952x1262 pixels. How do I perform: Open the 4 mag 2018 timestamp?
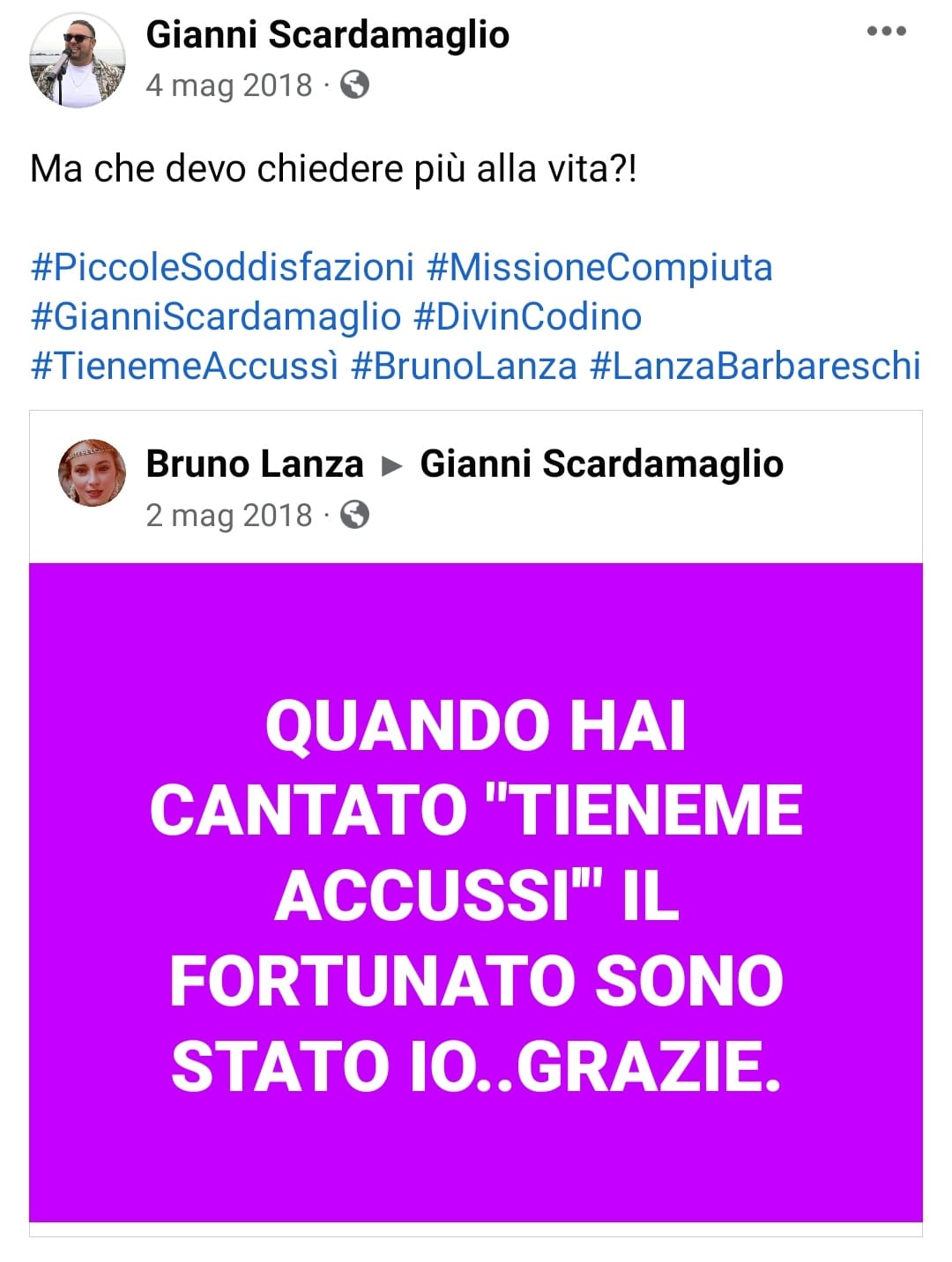229,85
